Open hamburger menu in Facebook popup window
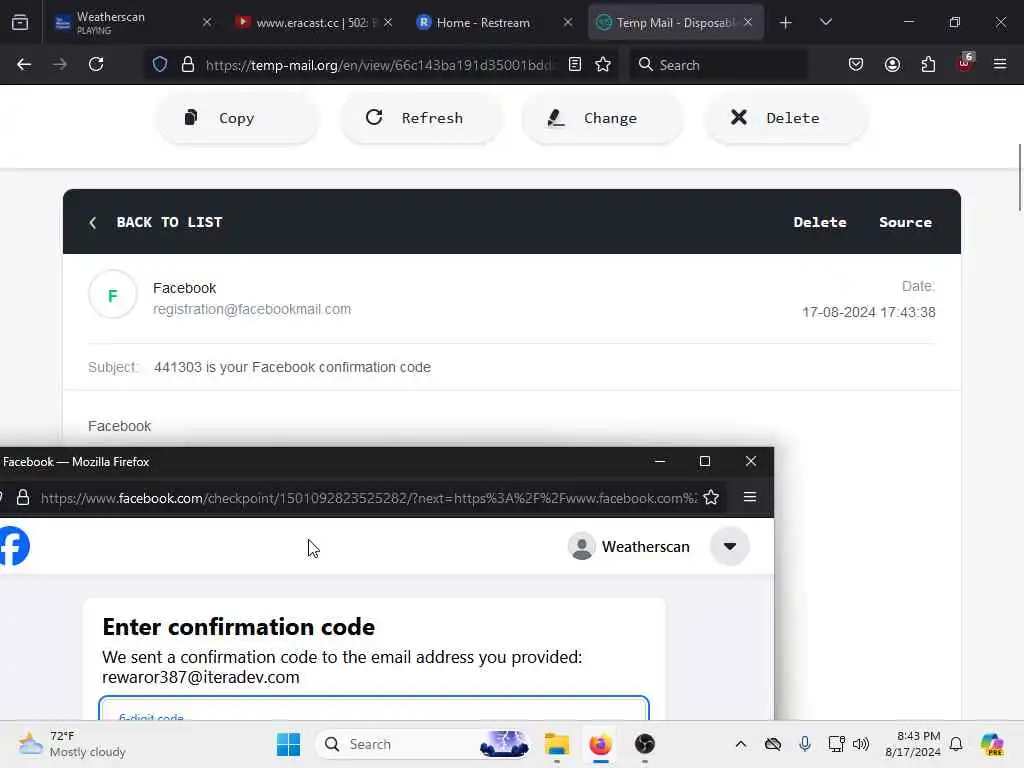The width and height of the screenshot is (1024, 768). coord(750,498)
